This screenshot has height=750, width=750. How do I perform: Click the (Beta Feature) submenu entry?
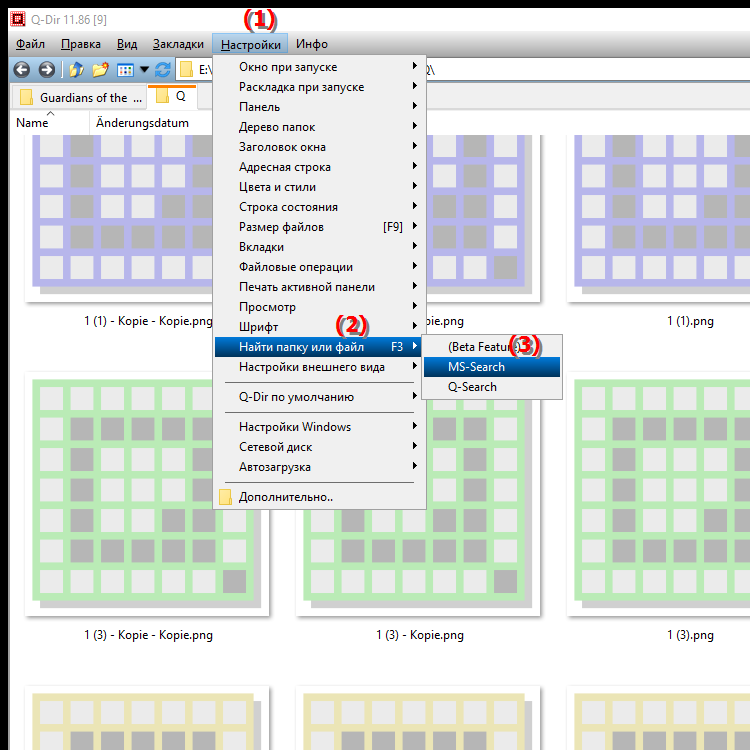pos(492,347)
